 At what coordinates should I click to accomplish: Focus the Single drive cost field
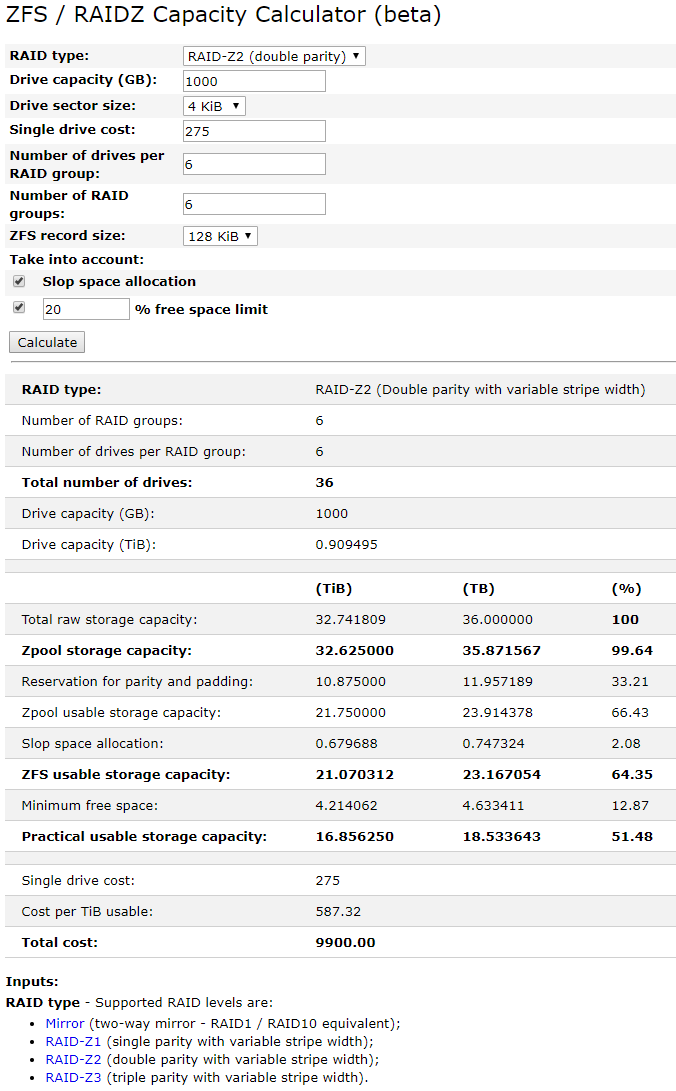pos(254,131)
